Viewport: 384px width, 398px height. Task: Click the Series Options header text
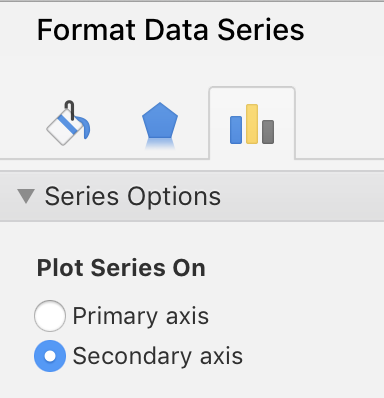[133, 196]
